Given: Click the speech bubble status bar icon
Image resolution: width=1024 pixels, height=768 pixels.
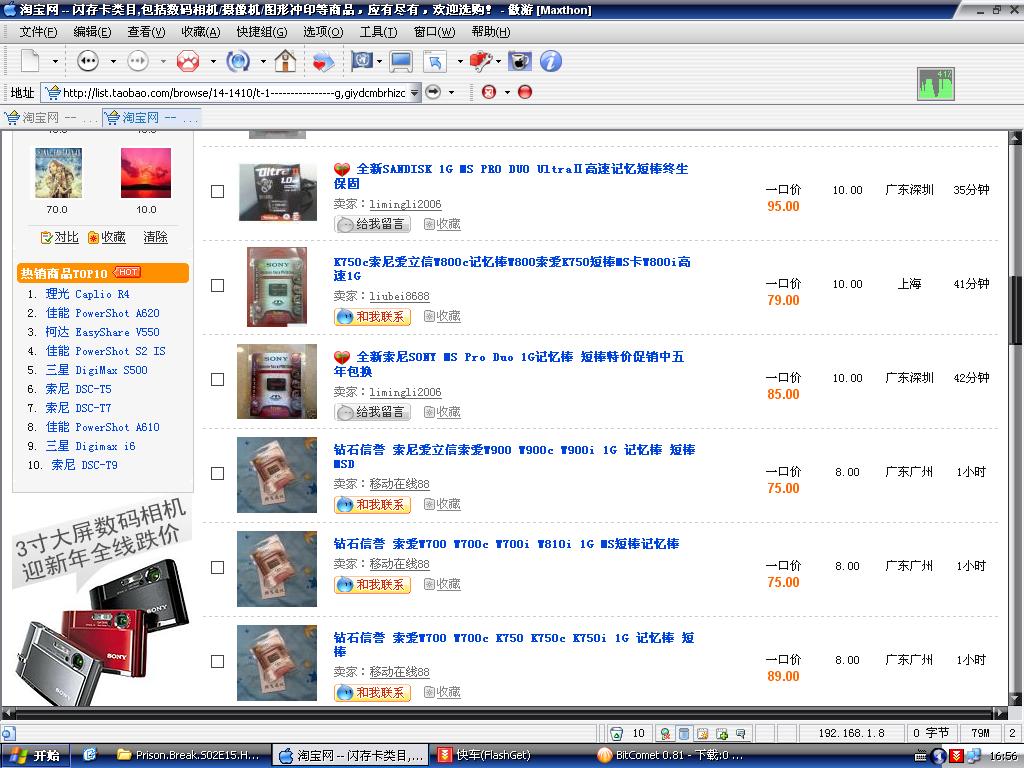Looking at the screenshot, I should pyautogui.click(x=741, y=733).
